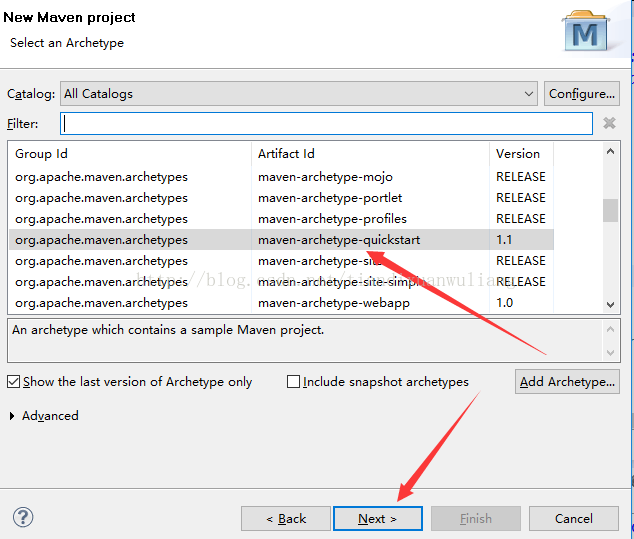Click RELEASE version in the mojo row
Image resolution: width=634 pixels, height=539 pixels.
click(521, 177)
